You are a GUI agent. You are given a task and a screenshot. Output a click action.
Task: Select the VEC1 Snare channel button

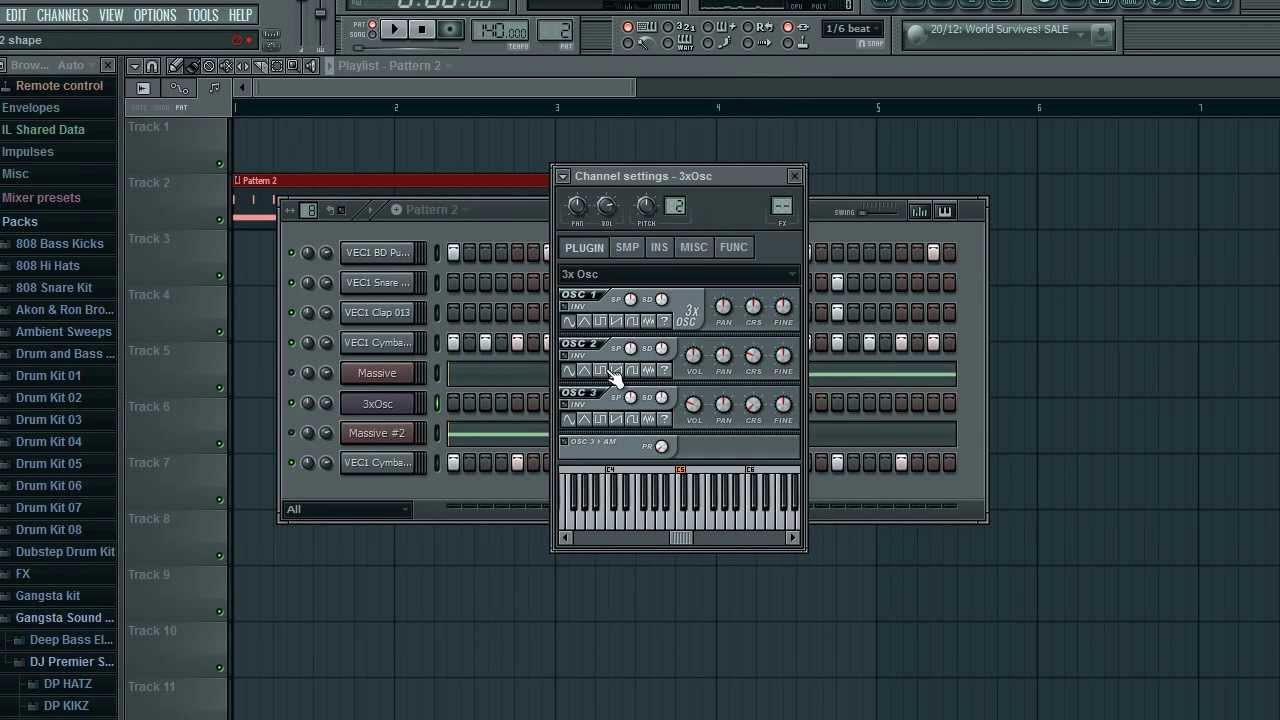377,283
